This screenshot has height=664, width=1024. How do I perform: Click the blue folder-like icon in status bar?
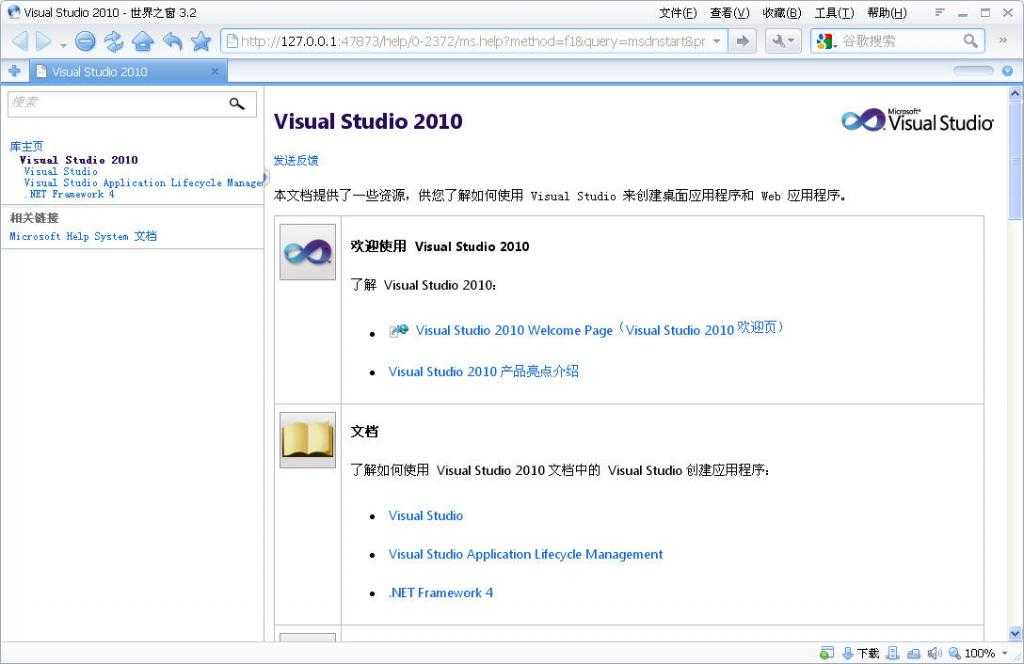(x=914, y=653)
